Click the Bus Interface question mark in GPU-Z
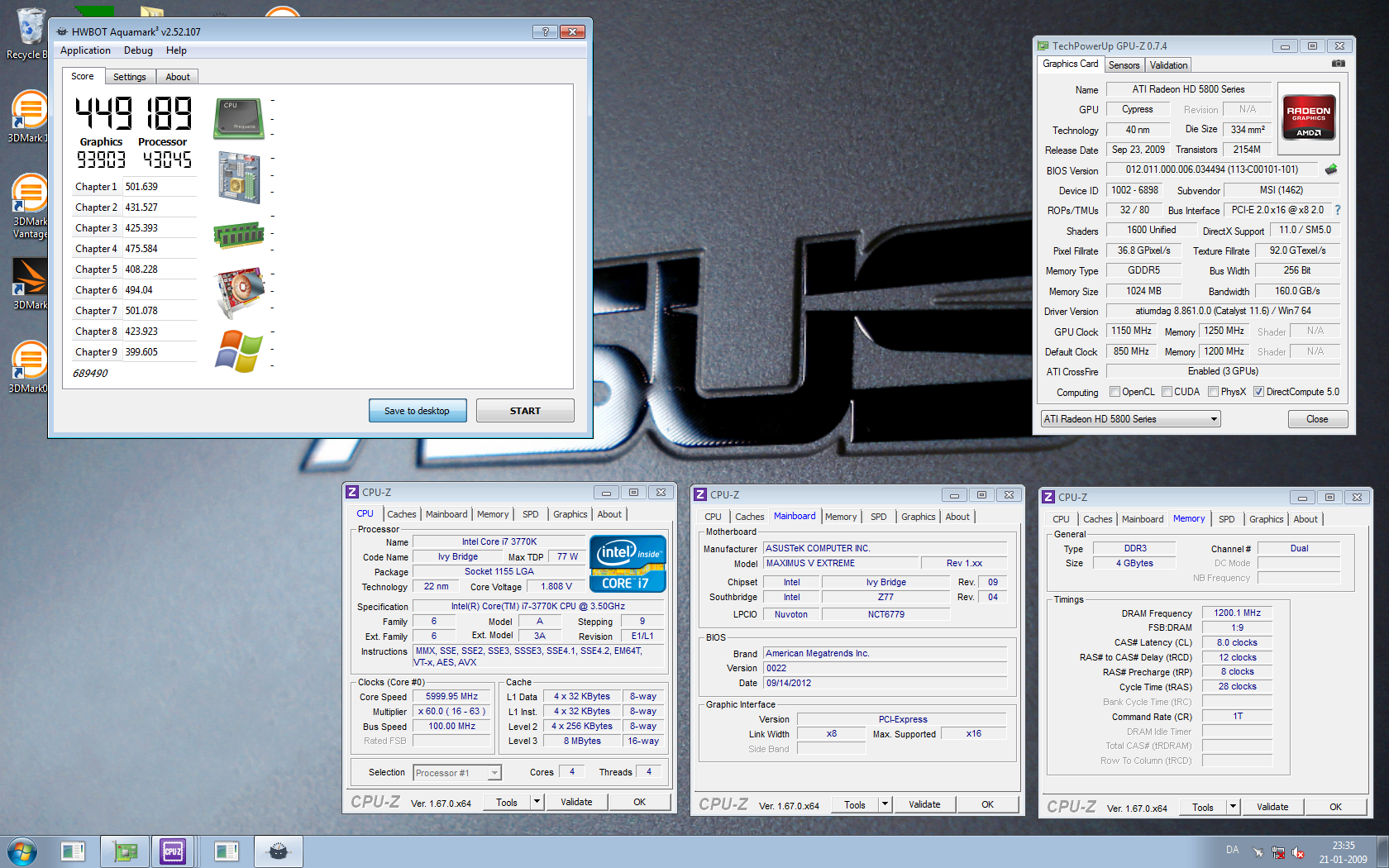 point(1338,210)
